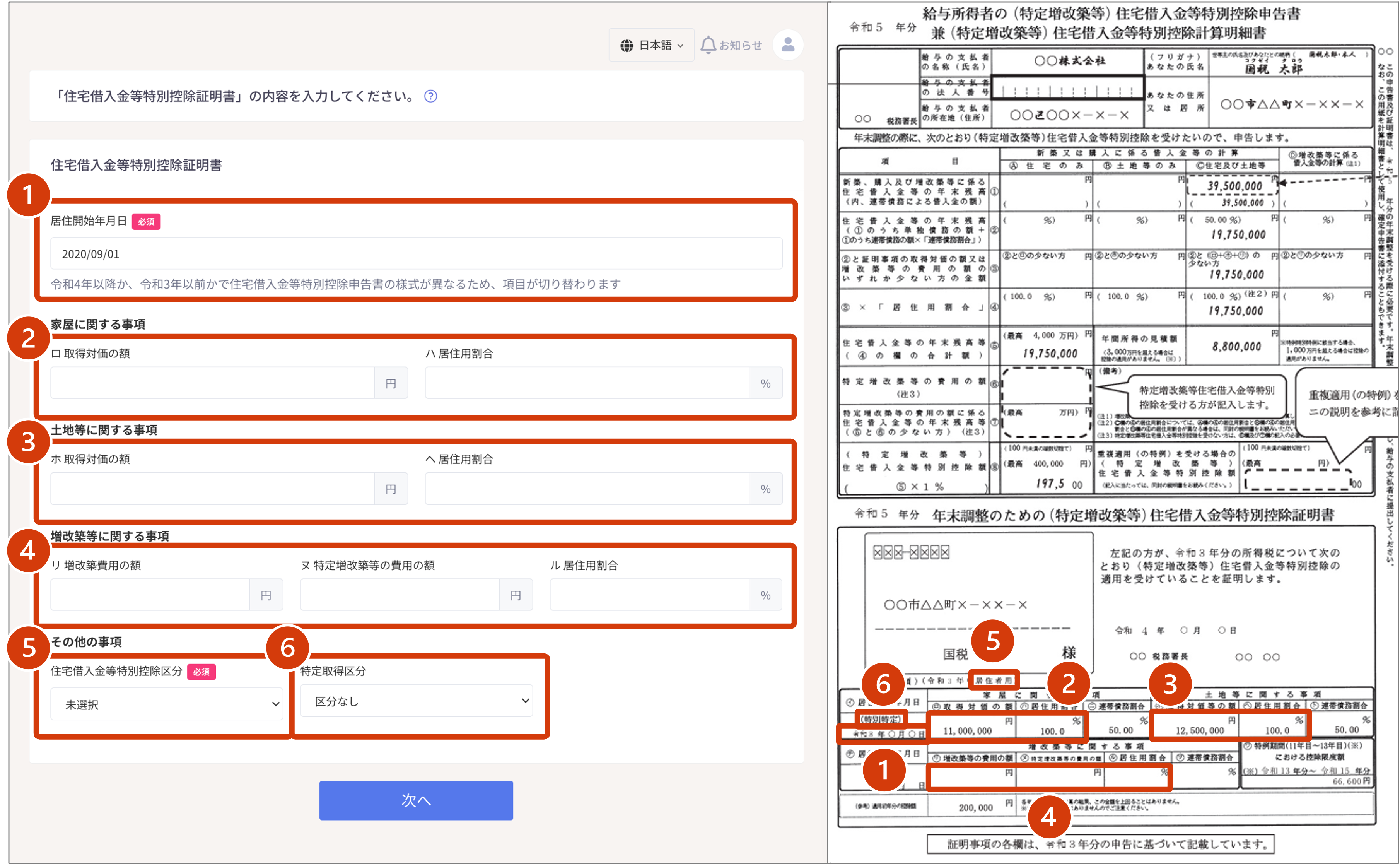Focus the ハ 居住用割合 input field
The width and height of the screenshot is (1400, 865).
[x=587, y=383]
